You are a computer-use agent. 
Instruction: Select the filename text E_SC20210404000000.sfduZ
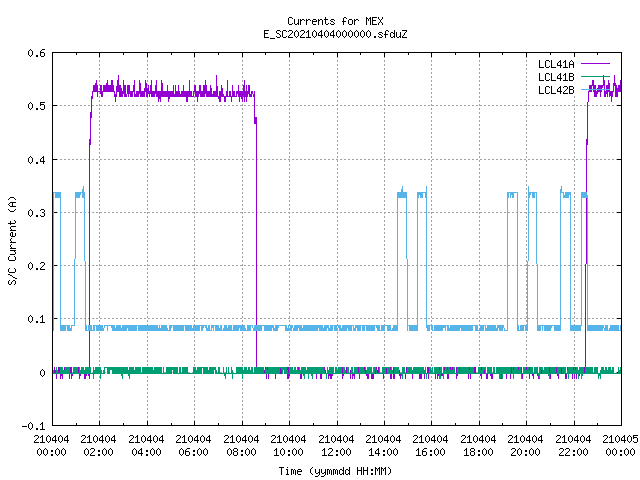[335, 34]
